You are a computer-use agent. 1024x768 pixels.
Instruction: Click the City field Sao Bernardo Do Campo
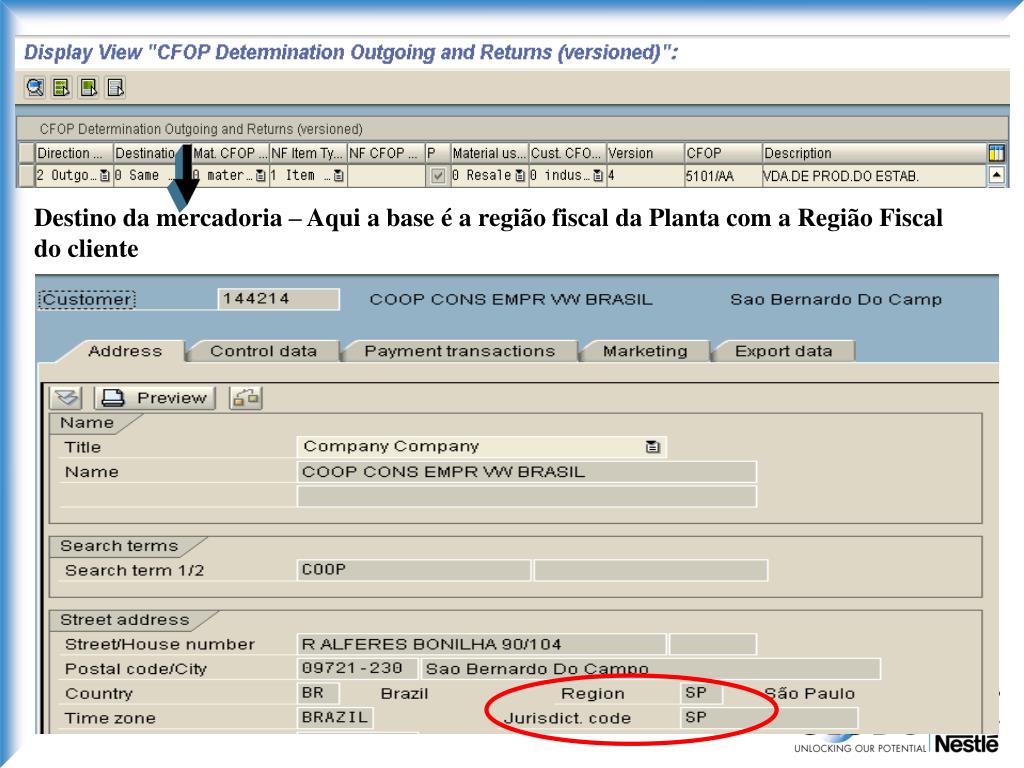(x=651, y=669)
